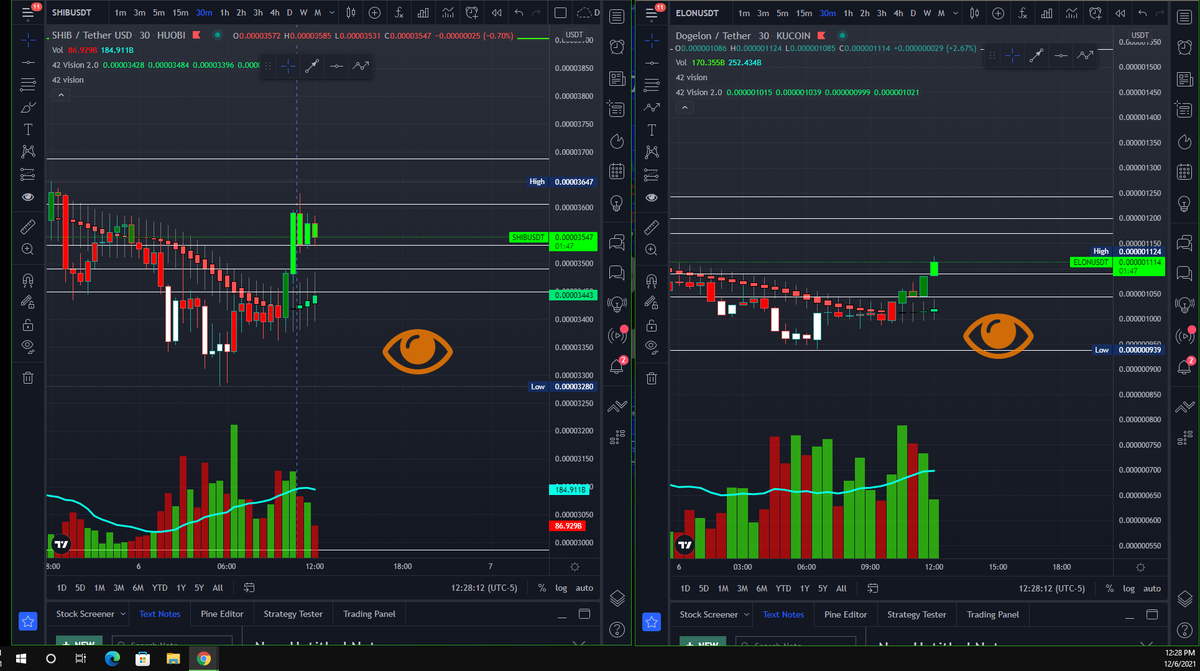Expand more timeframes dropdown in SHIBUSDT toolbar
Viewport: 1200px width, 671px height.
[x=331, y=13]
